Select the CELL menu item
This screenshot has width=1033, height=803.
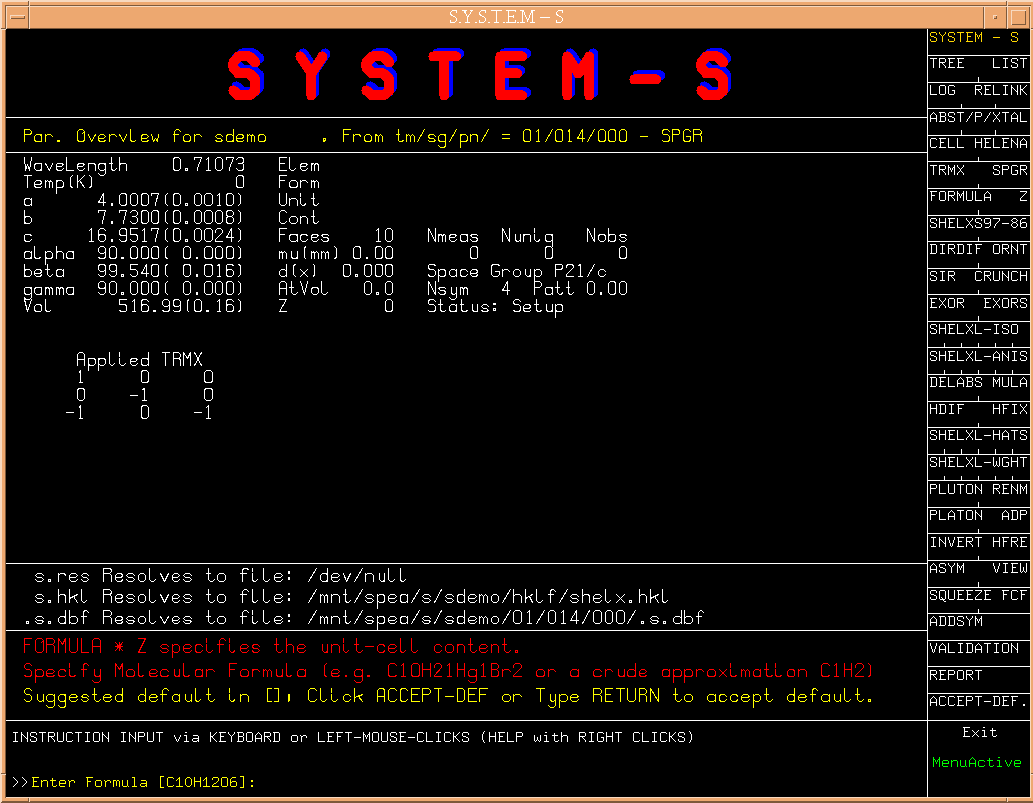[947, 144]
